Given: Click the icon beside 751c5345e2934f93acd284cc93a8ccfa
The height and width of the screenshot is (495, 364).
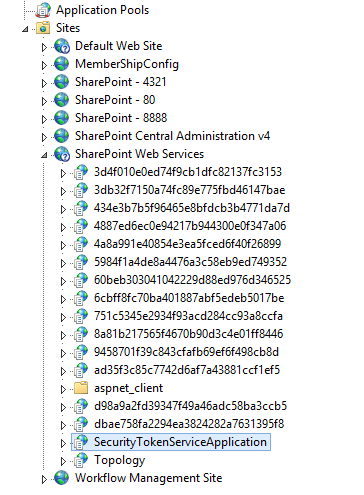Looking at the screenshot, I should coord(81,316).
